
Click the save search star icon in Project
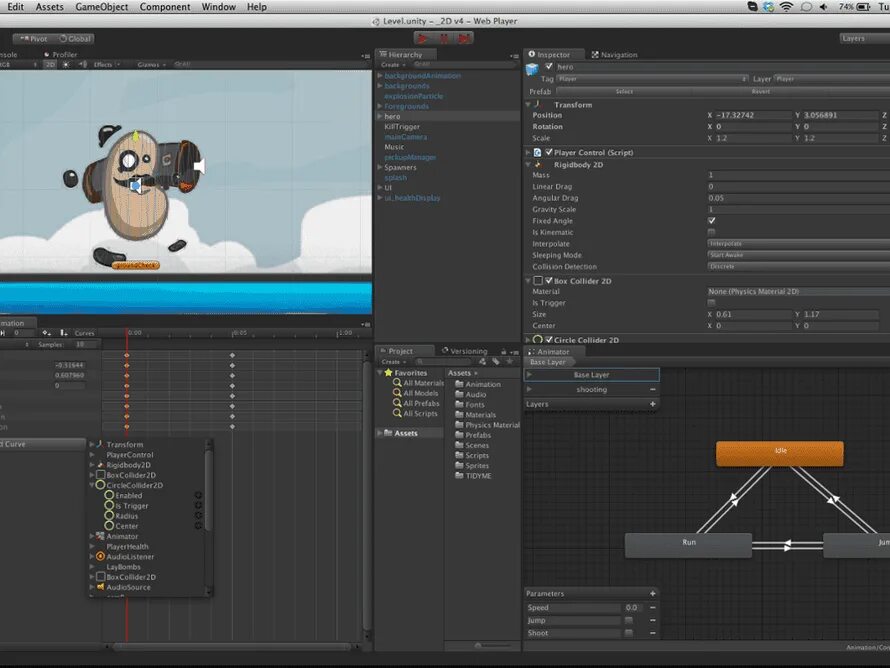click(x=509, y=362)
